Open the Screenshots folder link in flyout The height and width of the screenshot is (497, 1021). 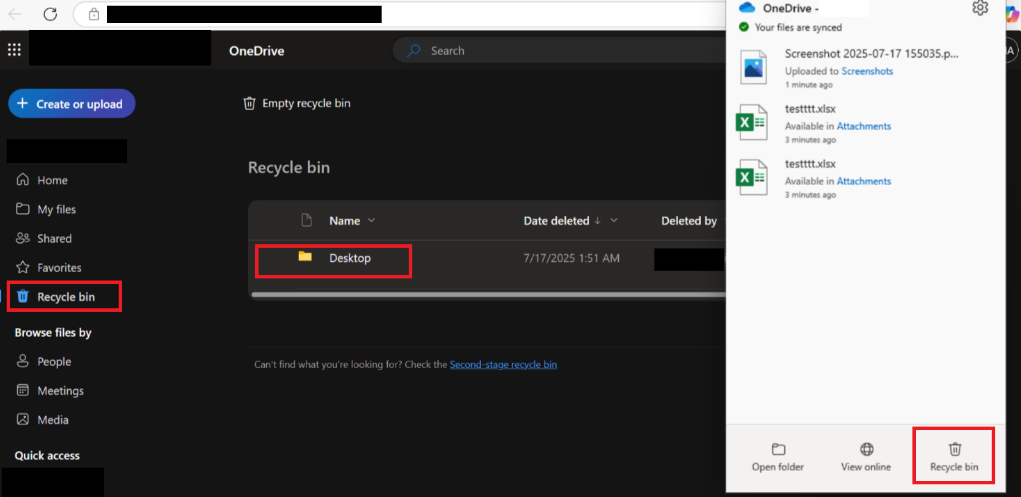coord(867,71)
